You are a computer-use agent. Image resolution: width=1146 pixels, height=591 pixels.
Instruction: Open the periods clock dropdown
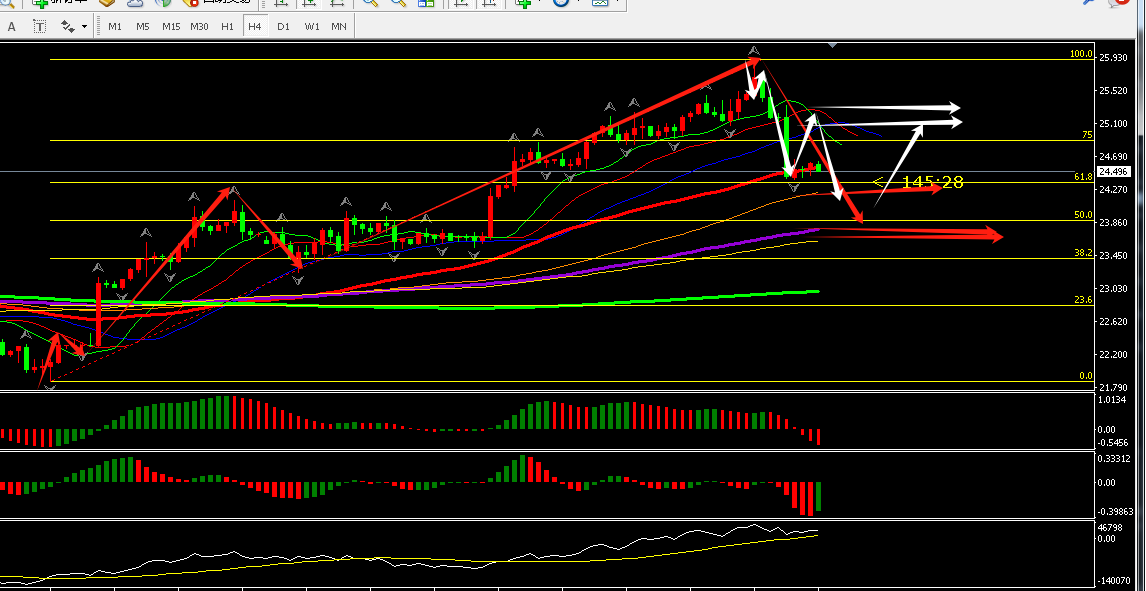[x=562, y=3]
